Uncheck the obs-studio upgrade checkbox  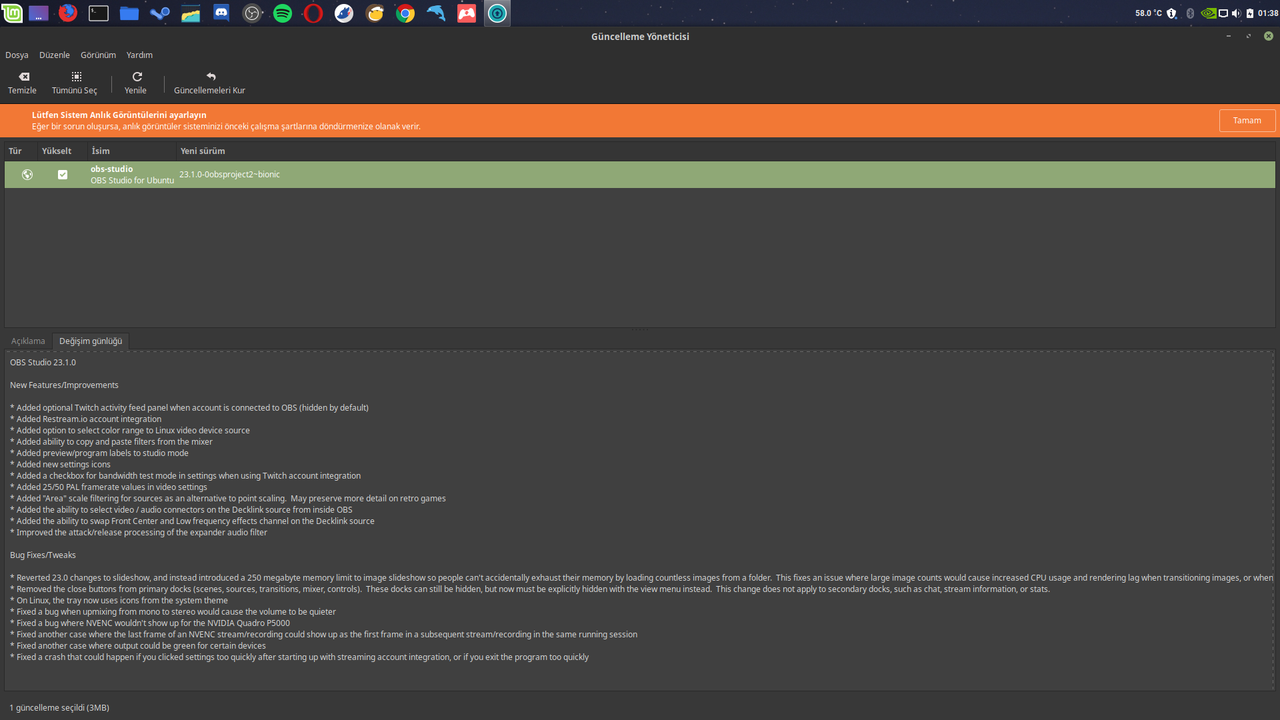pyautogui.click(x=63, y=174)
